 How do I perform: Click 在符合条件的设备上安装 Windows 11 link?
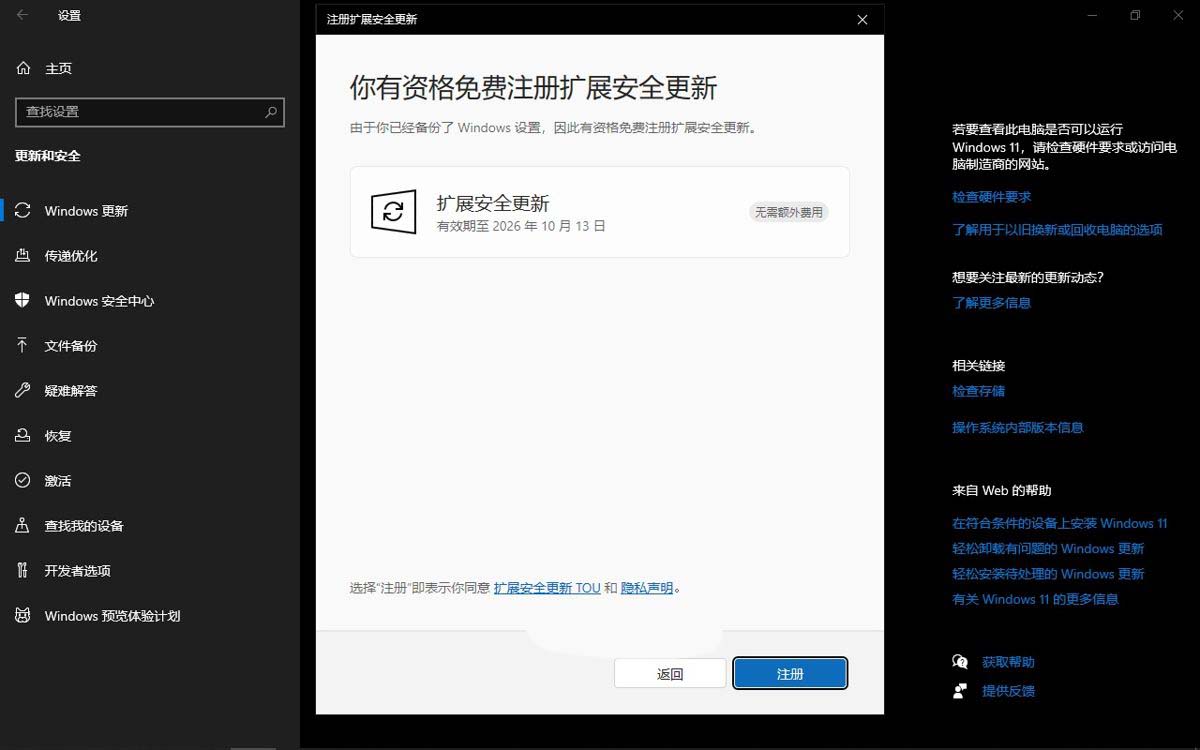click(1060, 523)
